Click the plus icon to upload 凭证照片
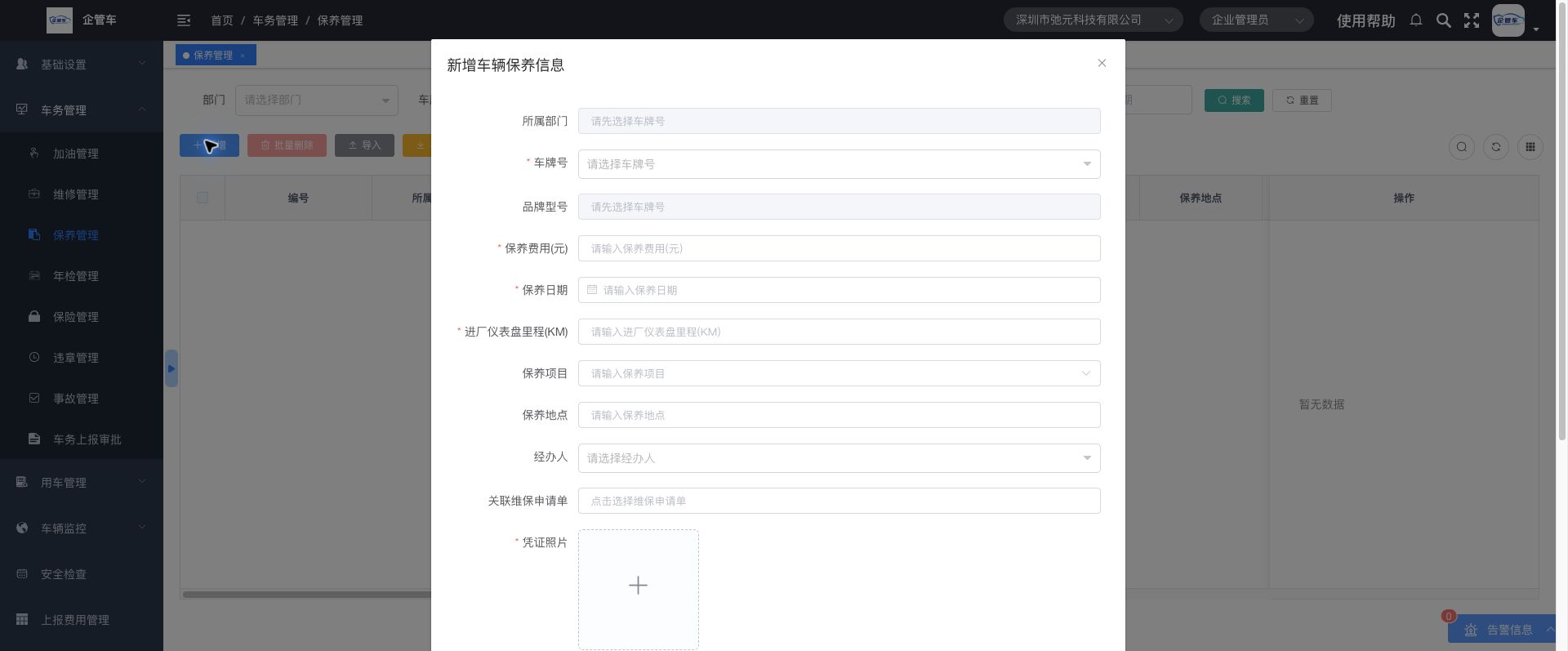 pyautogui.click(x=639, y=586)
